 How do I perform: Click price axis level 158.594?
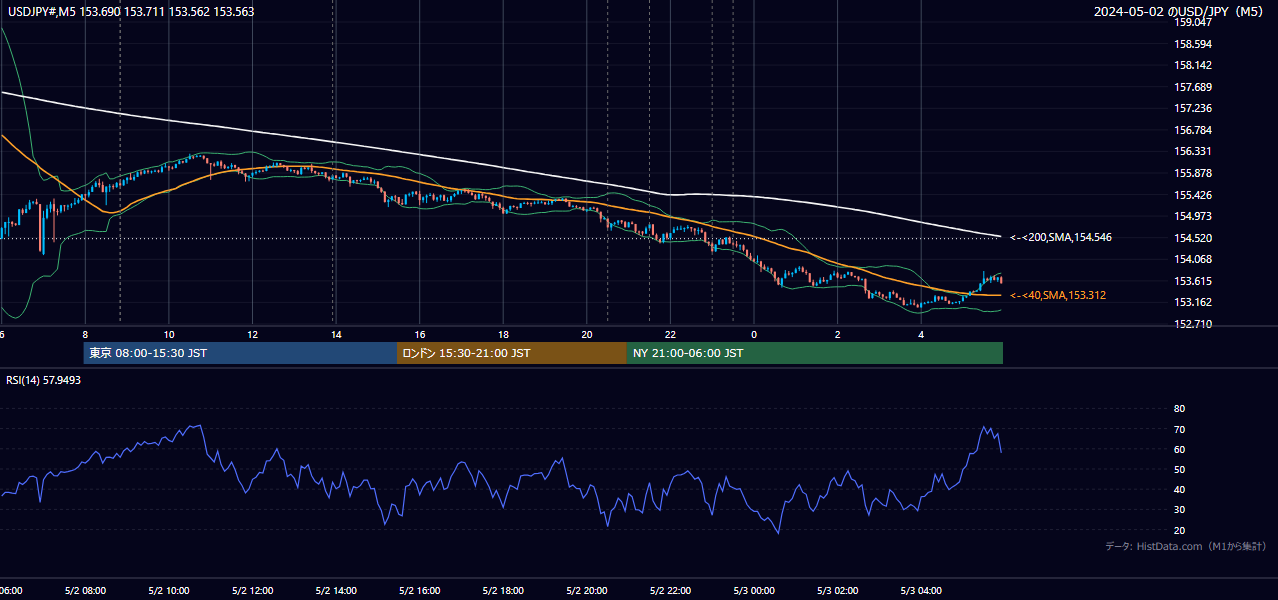tap(1194, 44)
